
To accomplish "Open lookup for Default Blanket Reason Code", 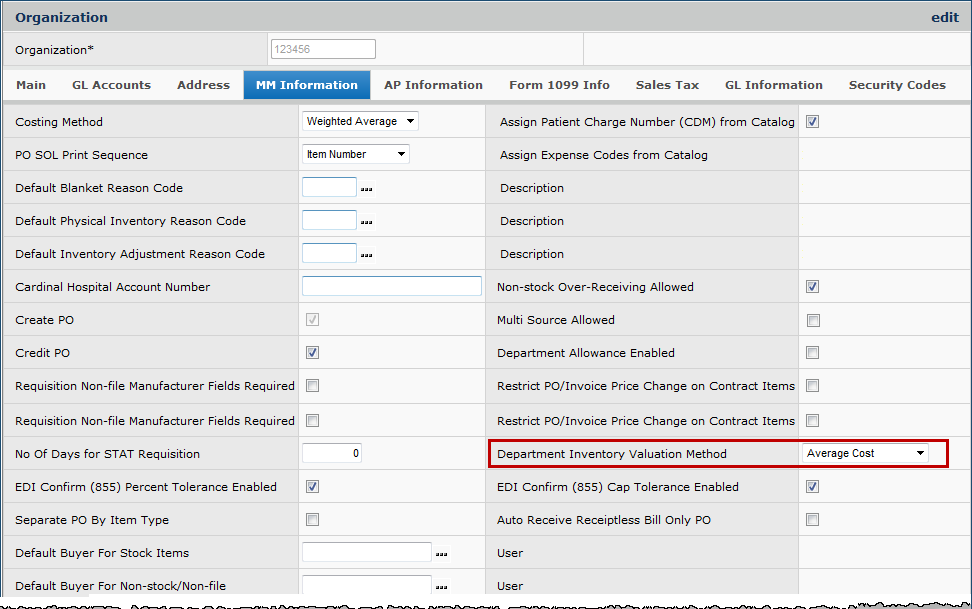I will (367, 189).
